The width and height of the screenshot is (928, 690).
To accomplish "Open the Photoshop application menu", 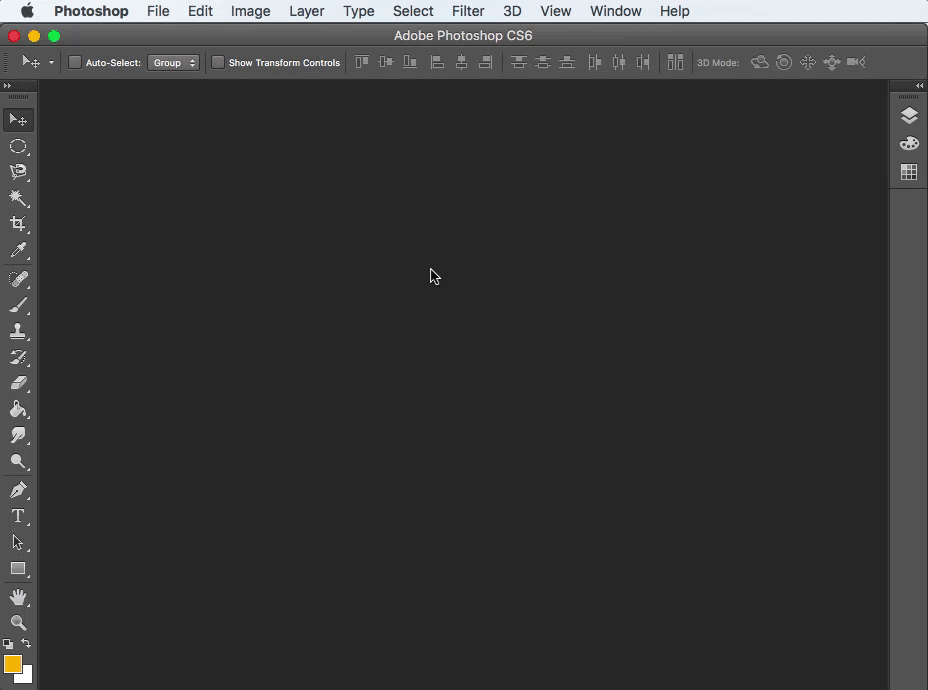I will pos(91,11).
